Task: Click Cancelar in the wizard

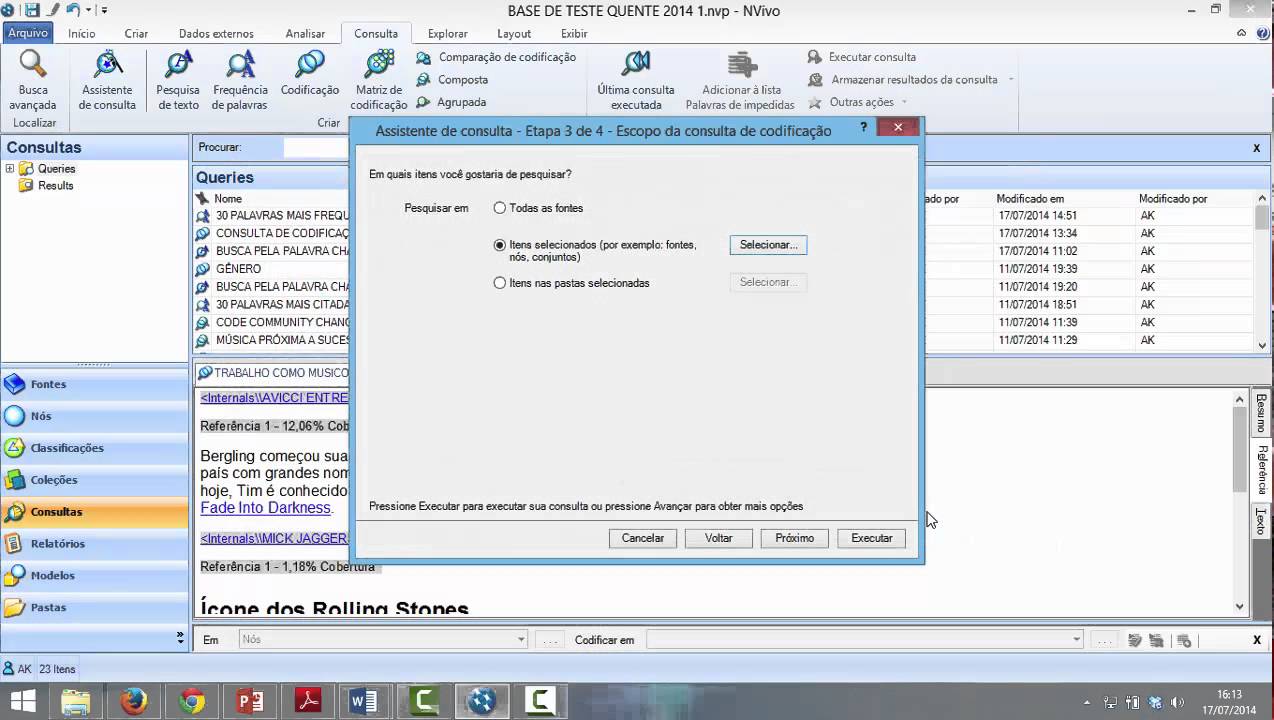Action: pos(643,538)
